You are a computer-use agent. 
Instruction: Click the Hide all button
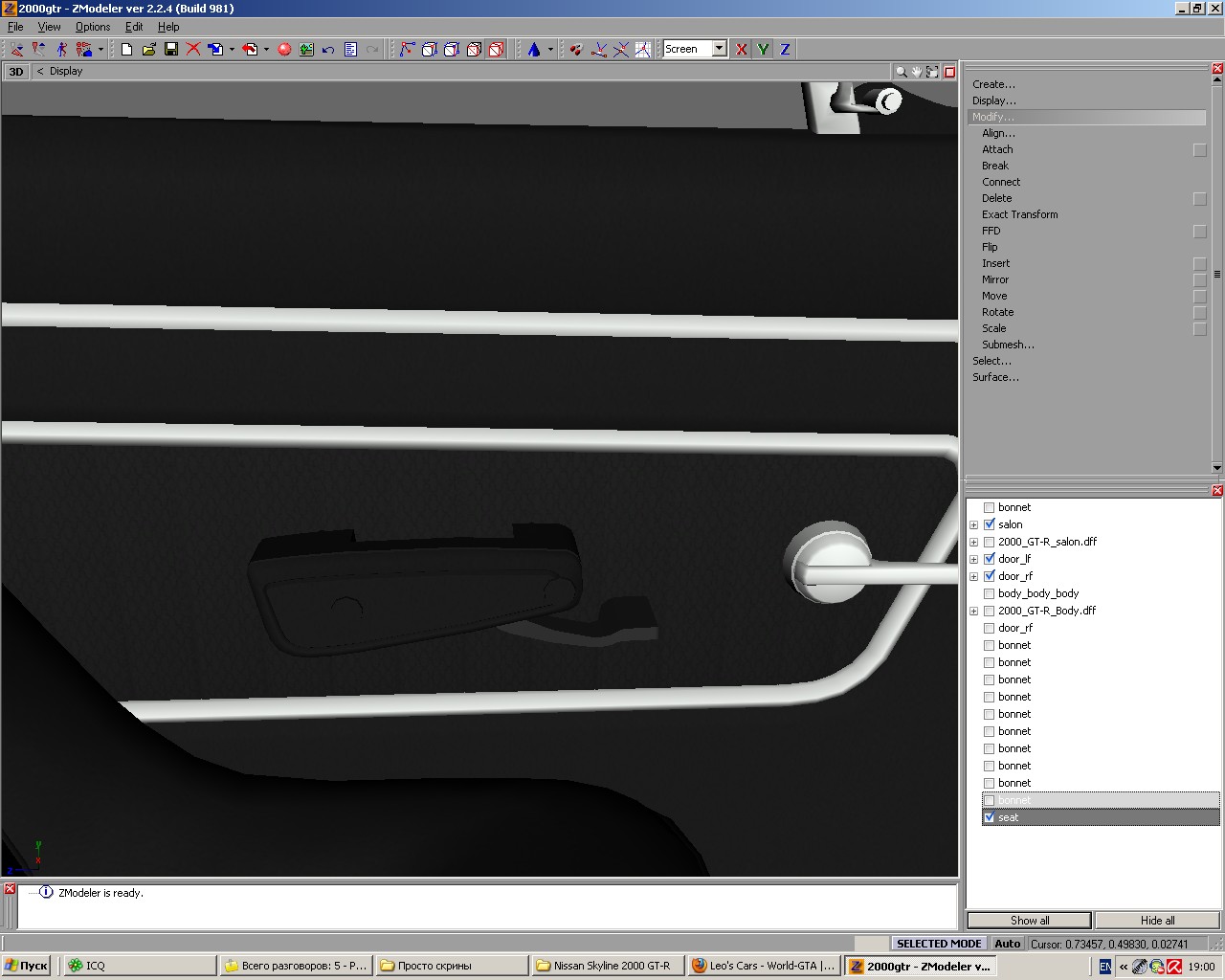1157,921
